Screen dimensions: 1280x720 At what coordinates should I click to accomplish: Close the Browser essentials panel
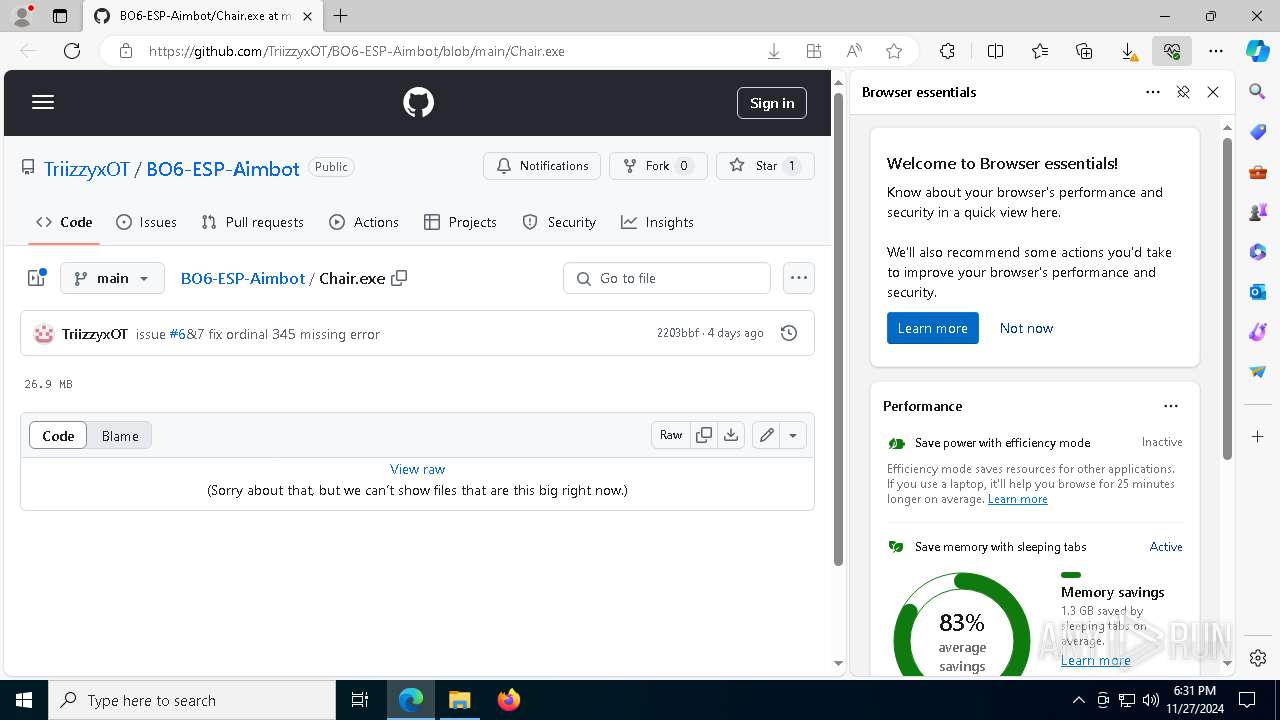[x=1213, y=92]
